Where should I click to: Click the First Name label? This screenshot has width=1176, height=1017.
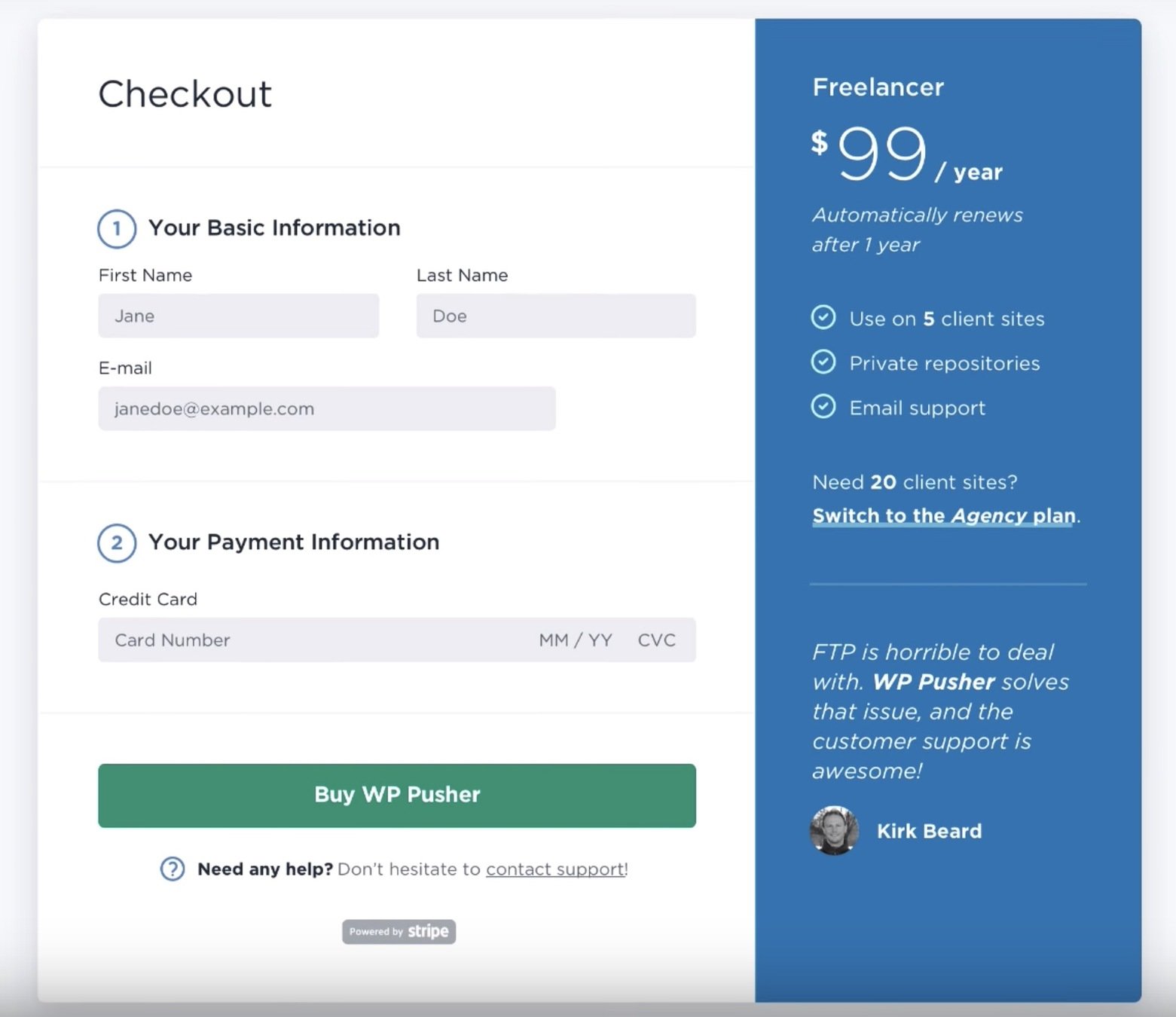coord(145,275)
